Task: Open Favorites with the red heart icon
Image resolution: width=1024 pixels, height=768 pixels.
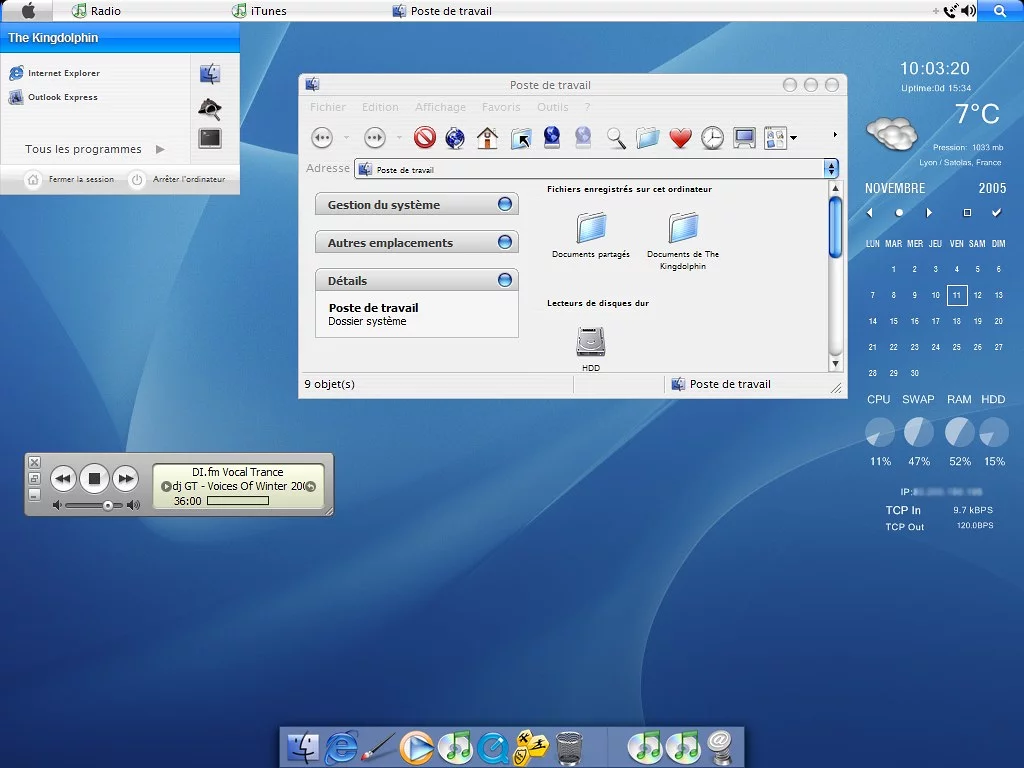Action: 680,138
